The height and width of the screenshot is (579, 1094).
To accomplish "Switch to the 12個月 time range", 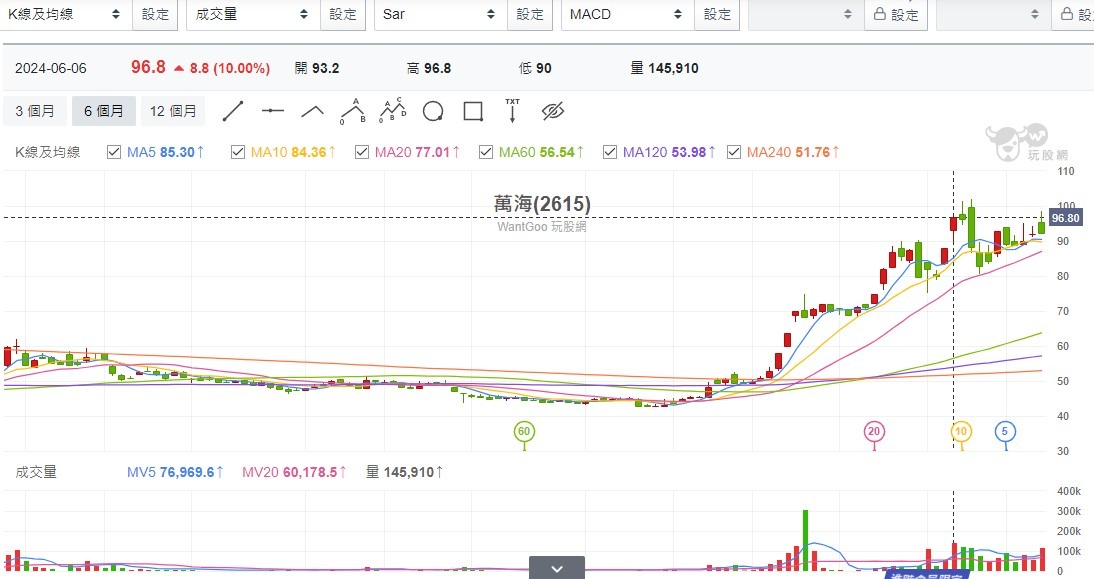I will point(172,111).
